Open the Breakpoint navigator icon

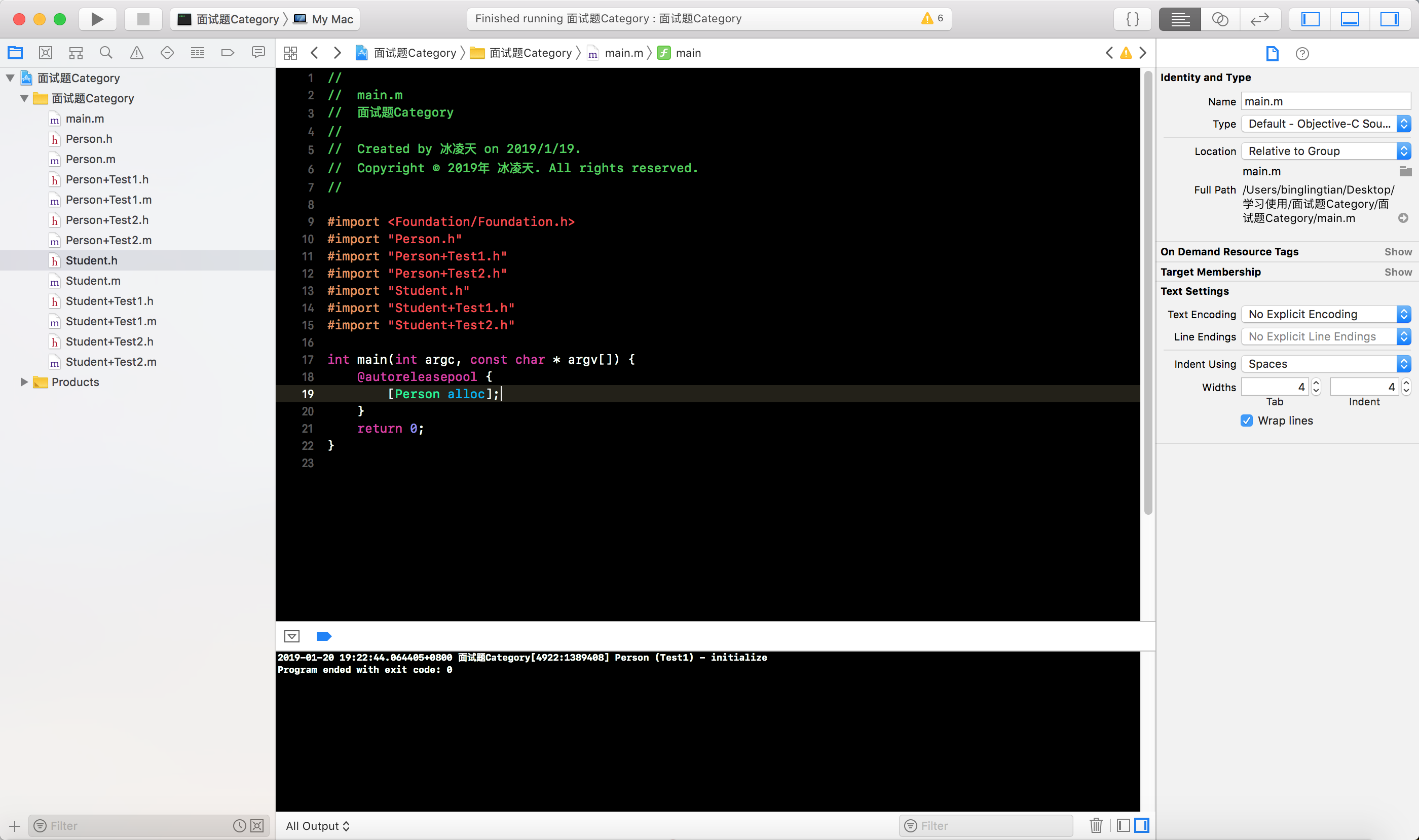point(228,53)
